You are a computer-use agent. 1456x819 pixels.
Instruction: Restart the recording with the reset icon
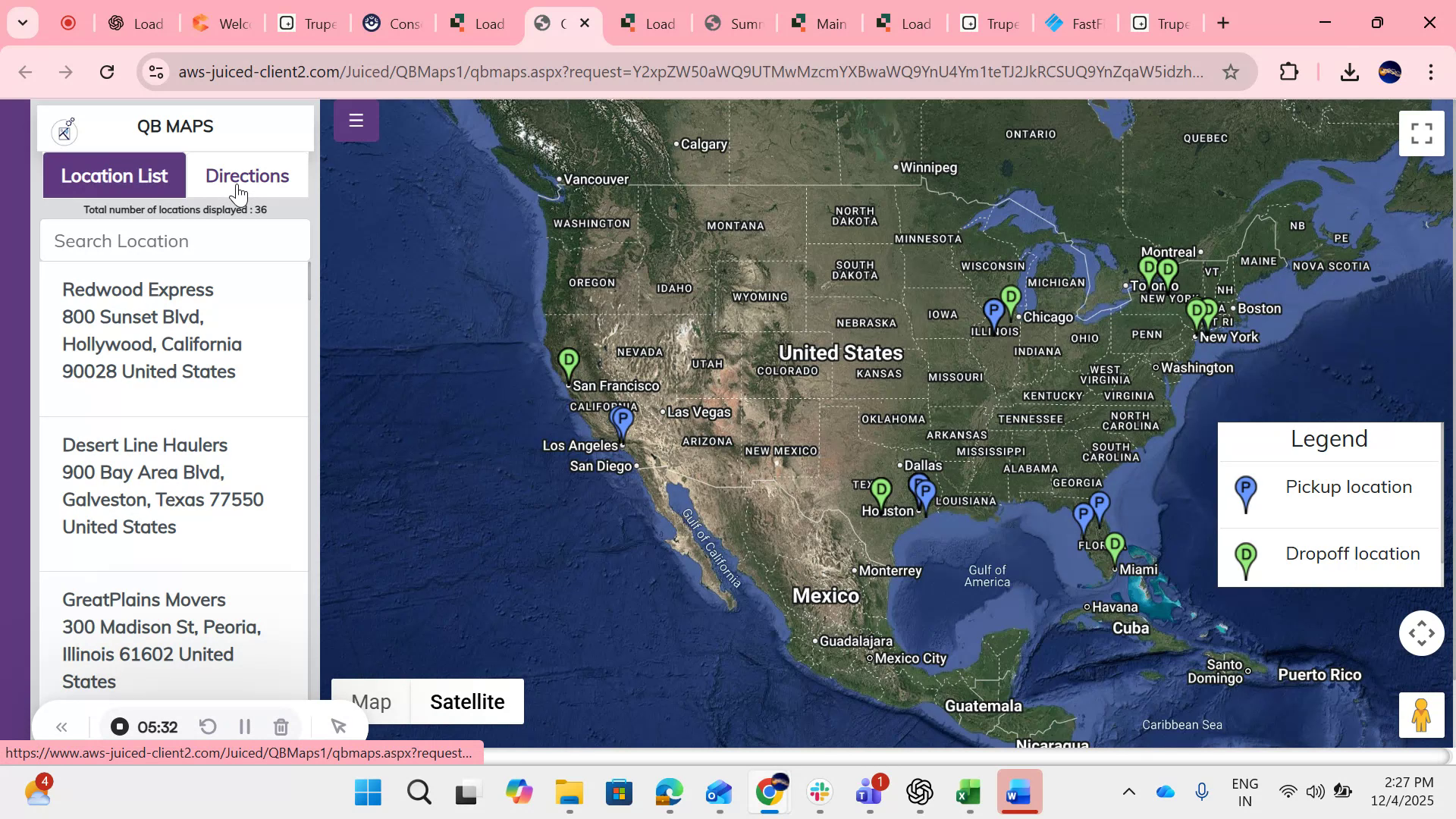click(x=209, y=726)
